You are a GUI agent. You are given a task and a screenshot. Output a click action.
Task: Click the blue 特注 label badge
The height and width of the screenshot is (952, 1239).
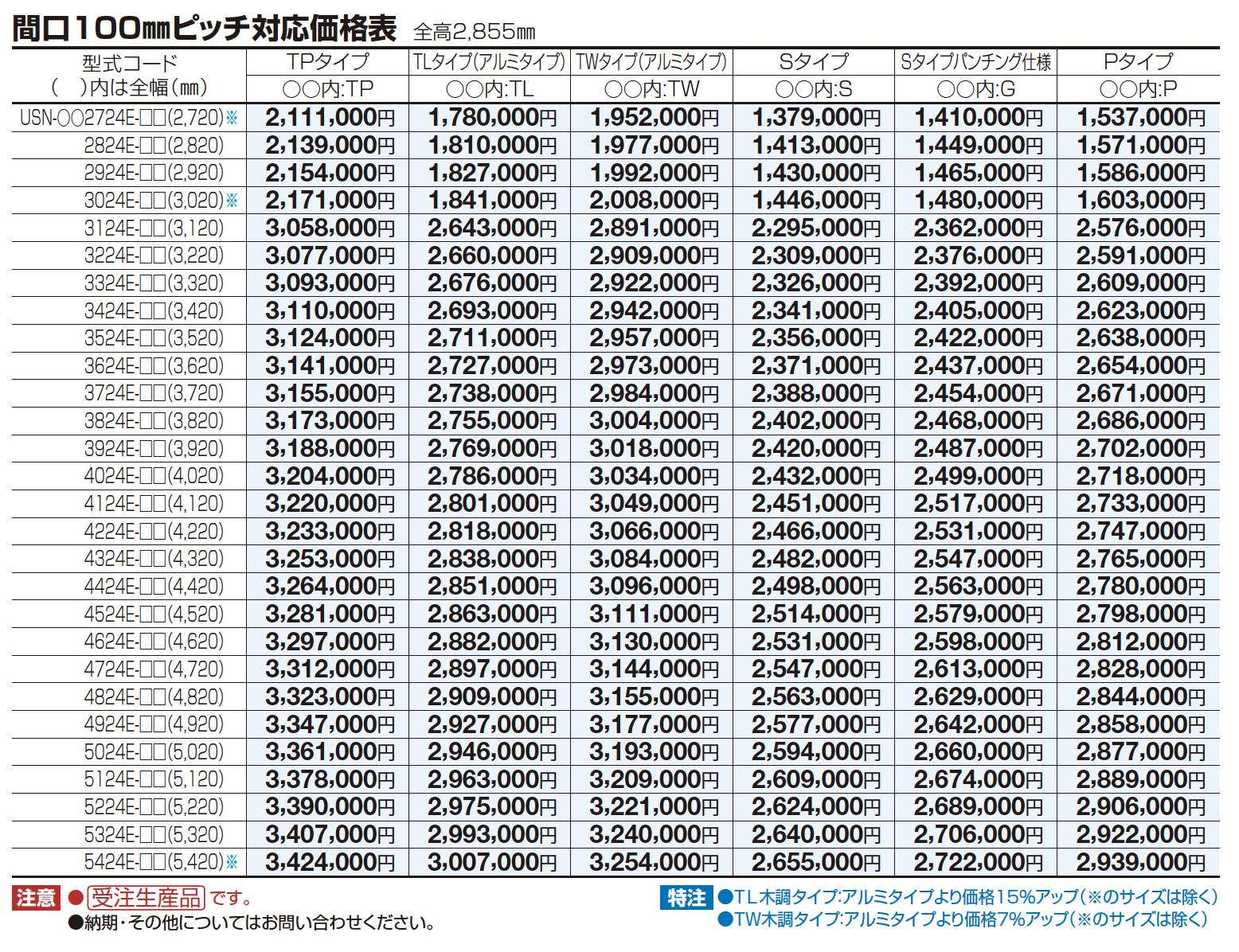(x=686, y=898)
